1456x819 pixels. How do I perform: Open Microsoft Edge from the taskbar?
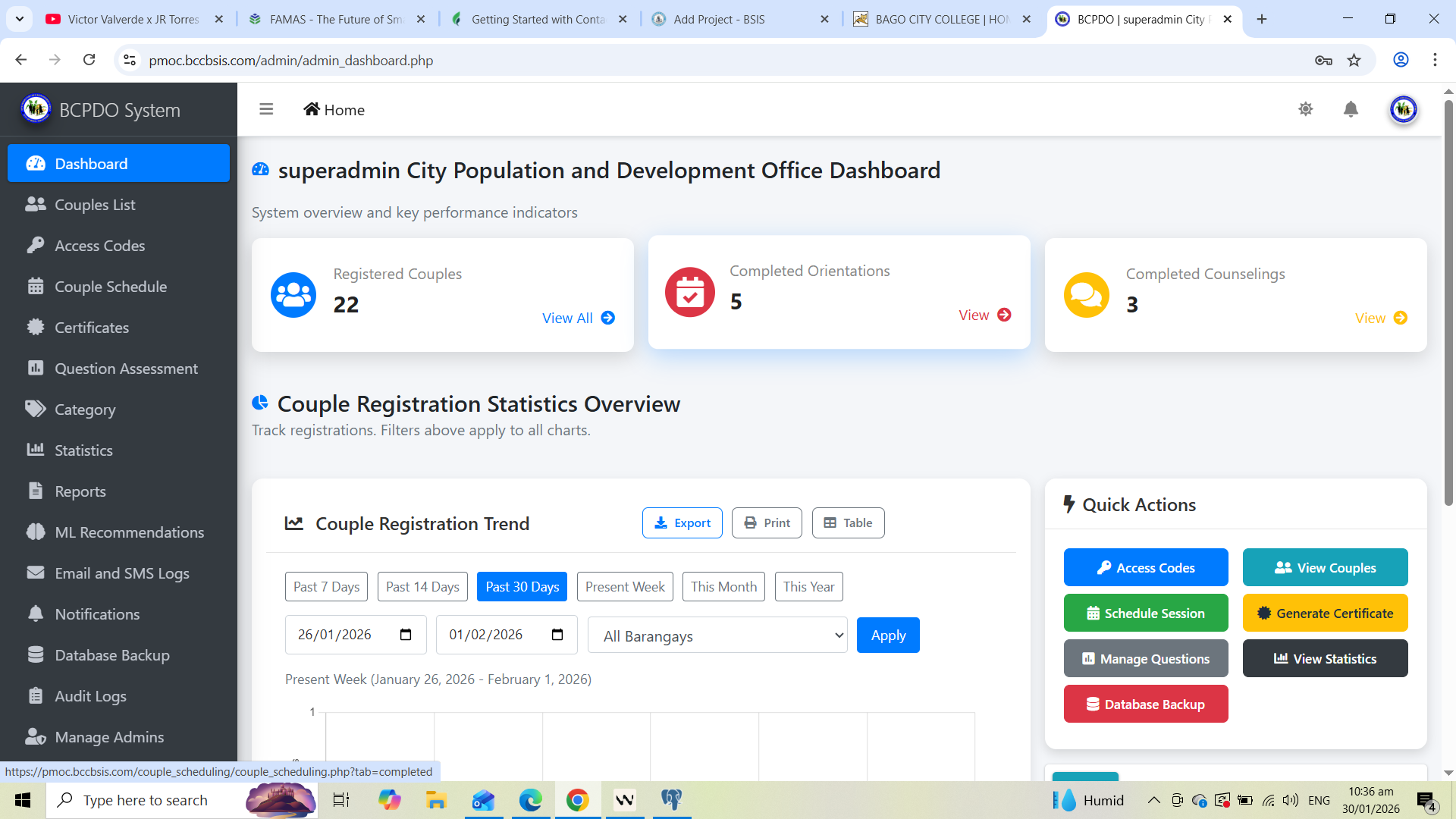pyautogui.click(x=530, y=800)
